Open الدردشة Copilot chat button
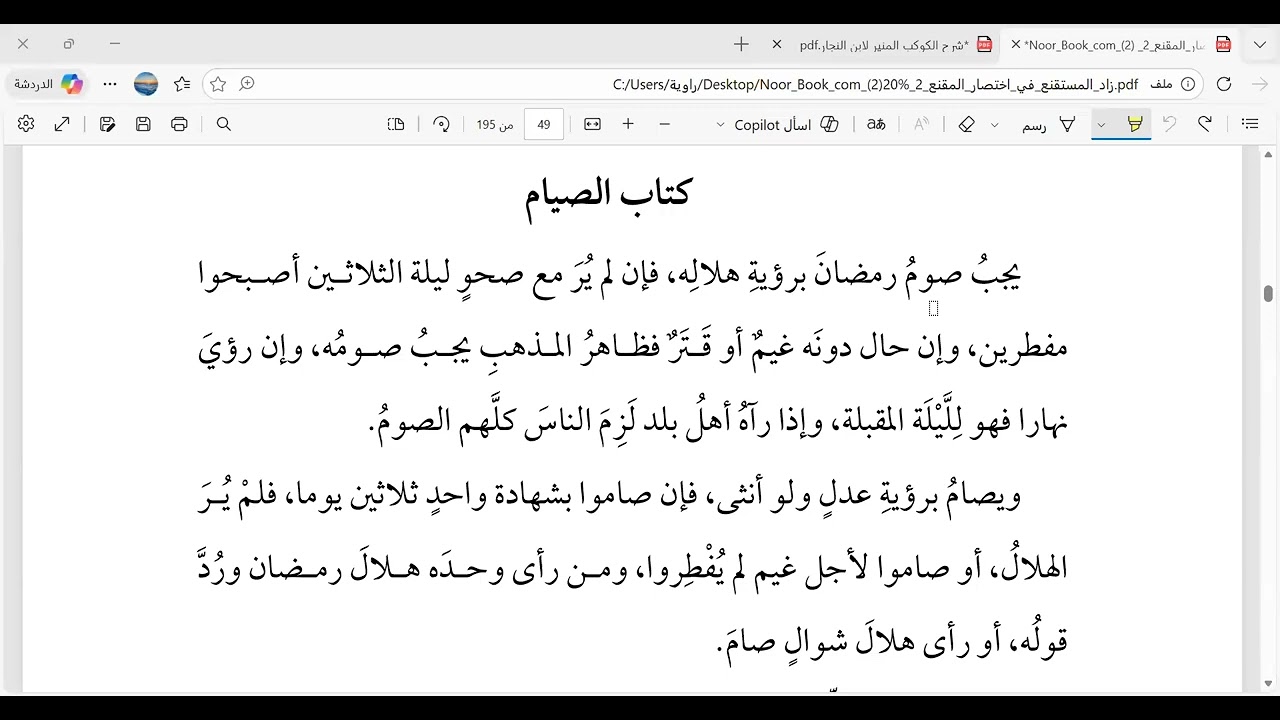The image size is (1280, 720). click(x=48, y=84)
